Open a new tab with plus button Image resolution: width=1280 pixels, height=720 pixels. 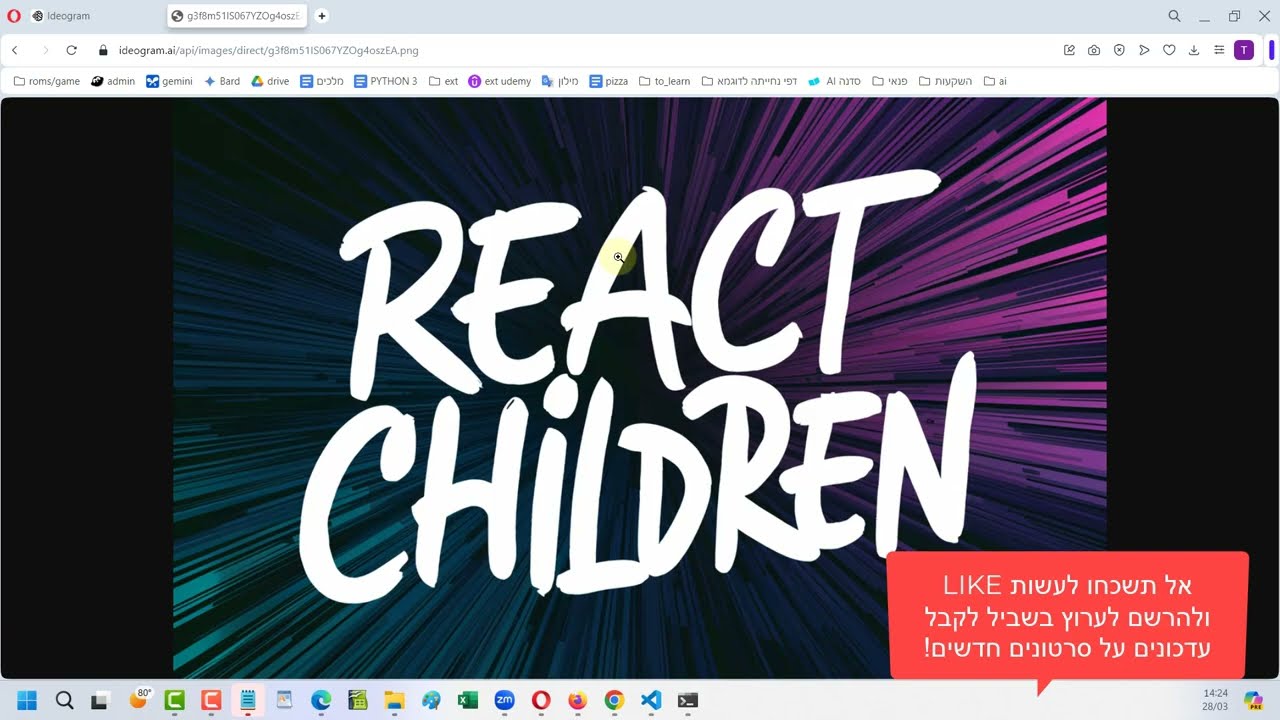click(x=322, y=16)
